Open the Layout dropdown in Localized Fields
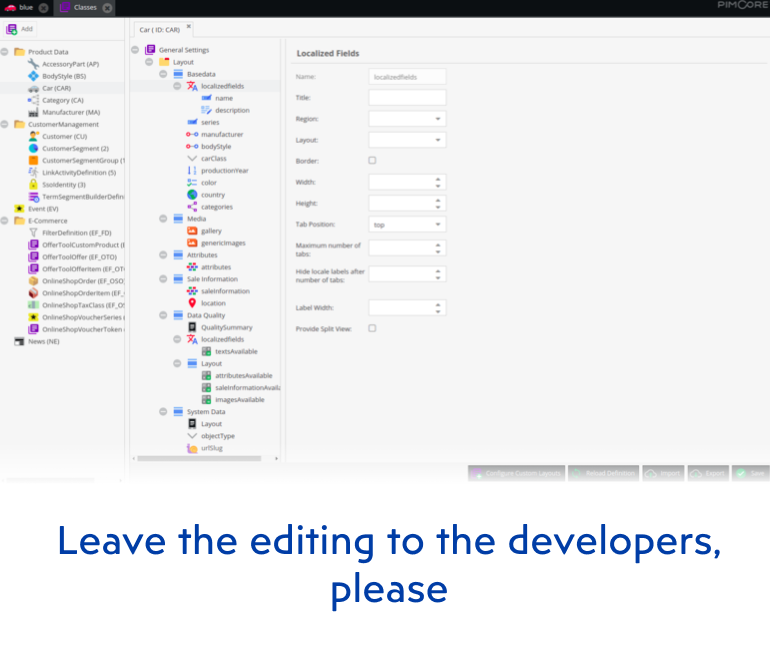Image resolution: width=770 pixels, height=649 pixels. tap(407, 140)
